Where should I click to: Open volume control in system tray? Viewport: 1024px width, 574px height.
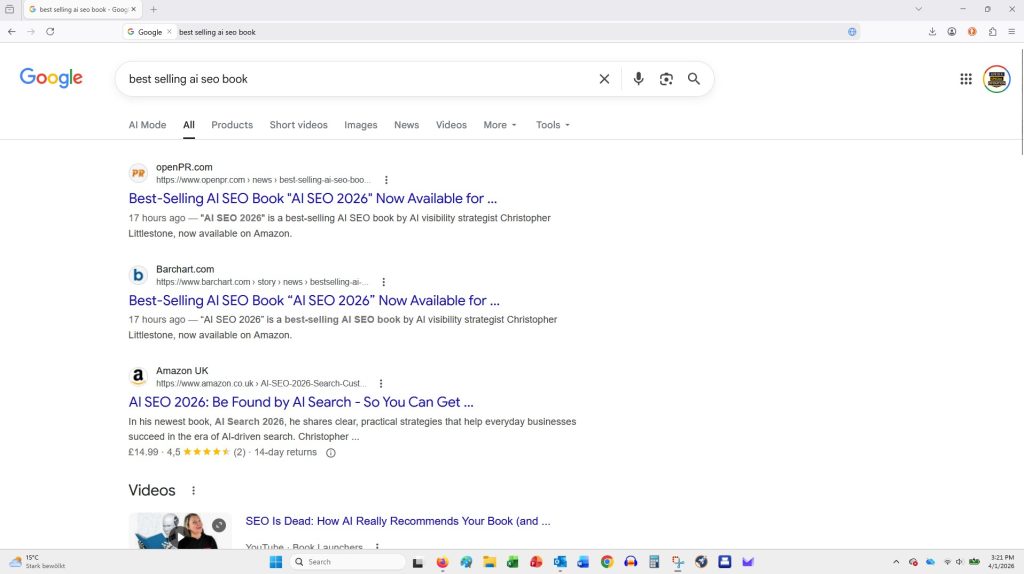coord(959,562)
